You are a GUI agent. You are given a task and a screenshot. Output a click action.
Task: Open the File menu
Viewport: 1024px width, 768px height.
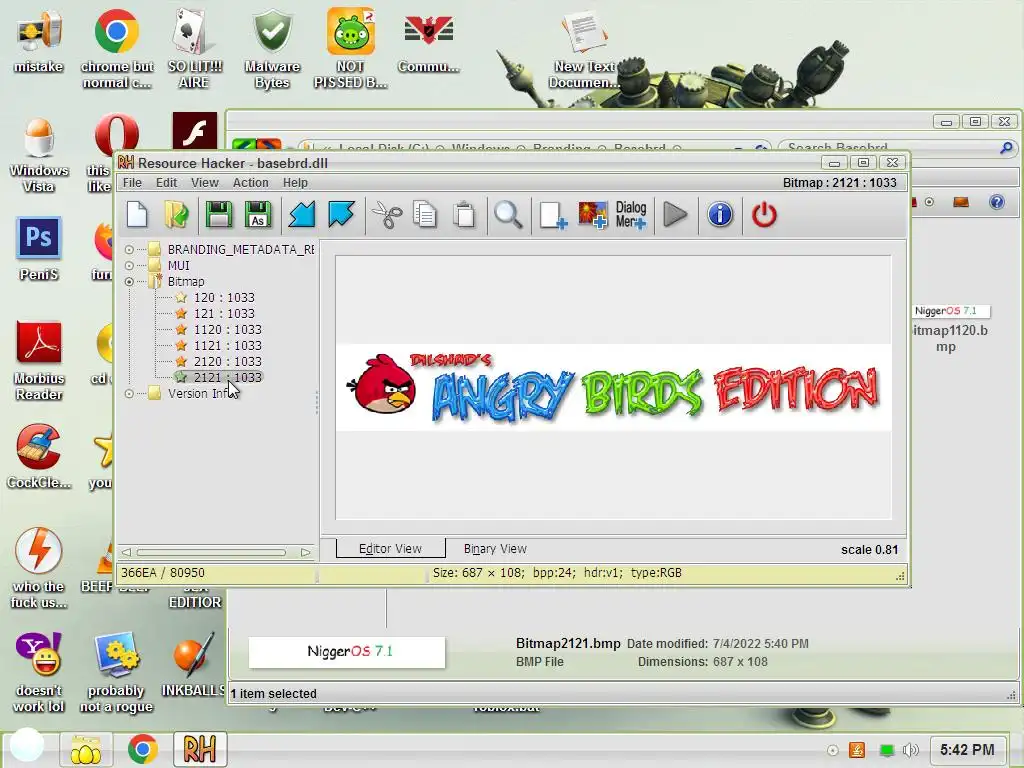tap(132, 183)
